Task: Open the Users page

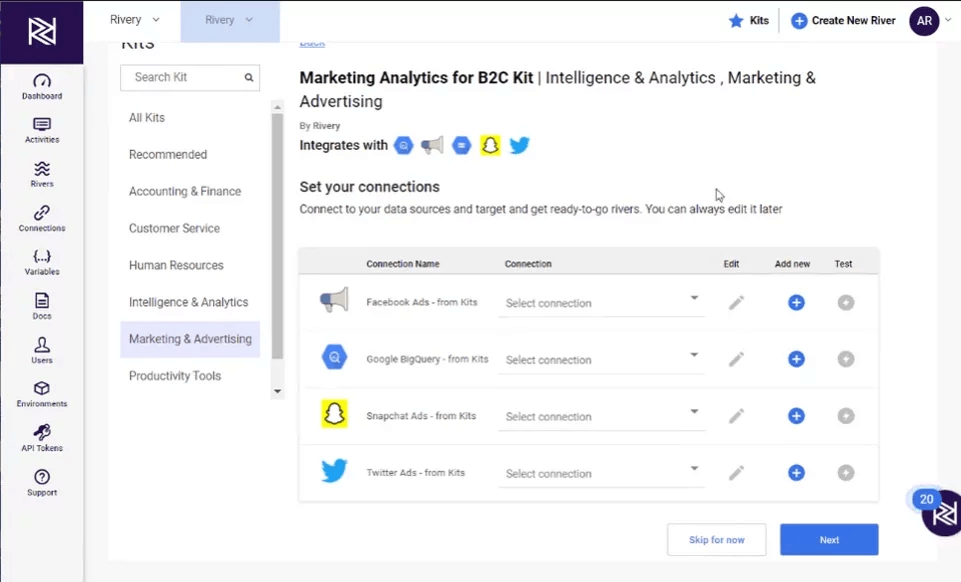Action: (x=42, y=350)
